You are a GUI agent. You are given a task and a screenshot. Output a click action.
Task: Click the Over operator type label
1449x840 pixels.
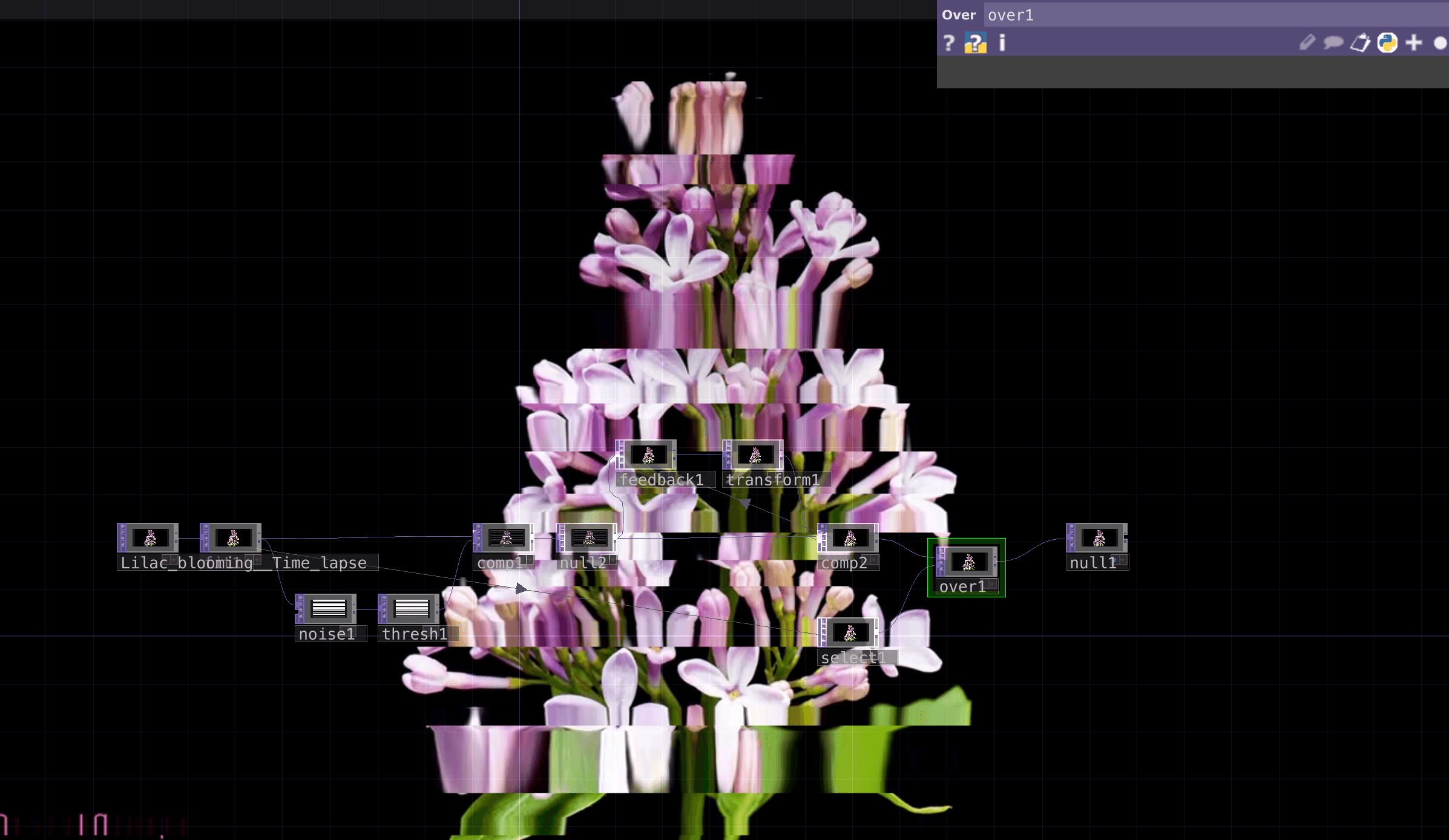coord(959,15)
